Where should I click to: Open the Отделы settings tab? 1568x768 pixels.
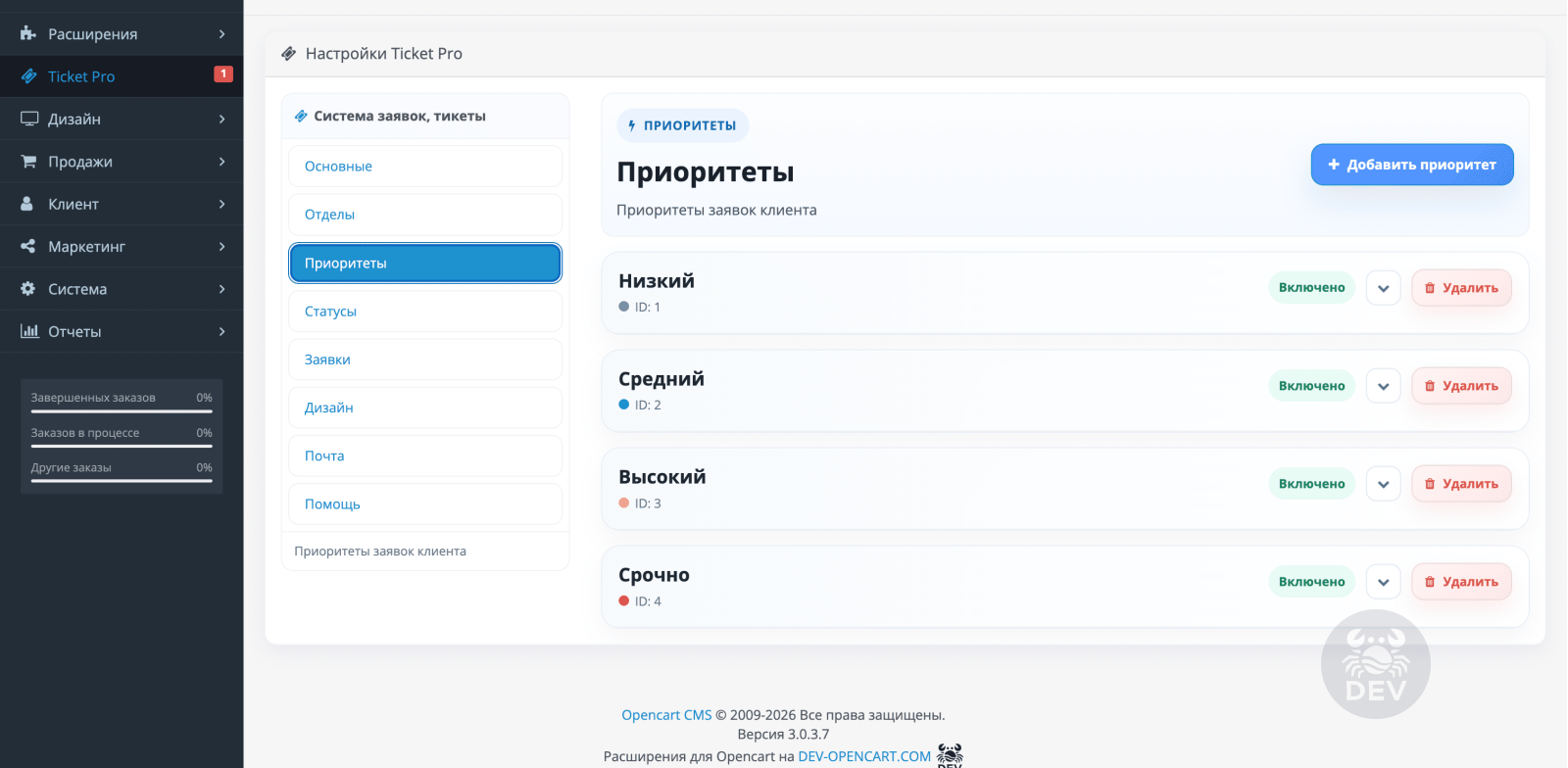point(425,215)
